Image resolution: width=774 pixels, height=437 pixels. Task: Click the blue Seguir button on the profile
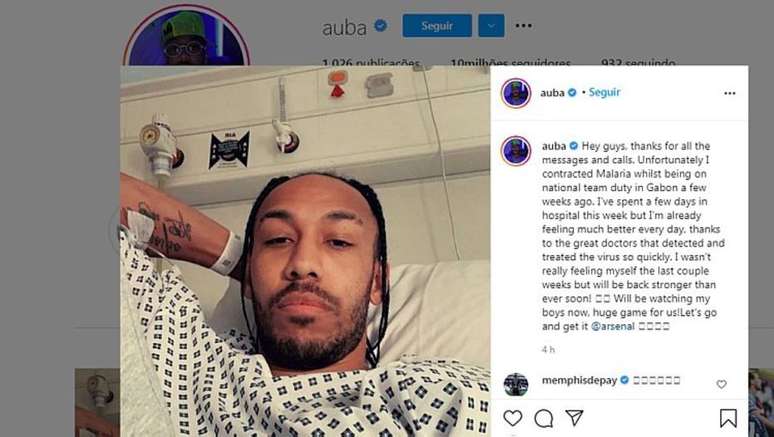(437, 26)
